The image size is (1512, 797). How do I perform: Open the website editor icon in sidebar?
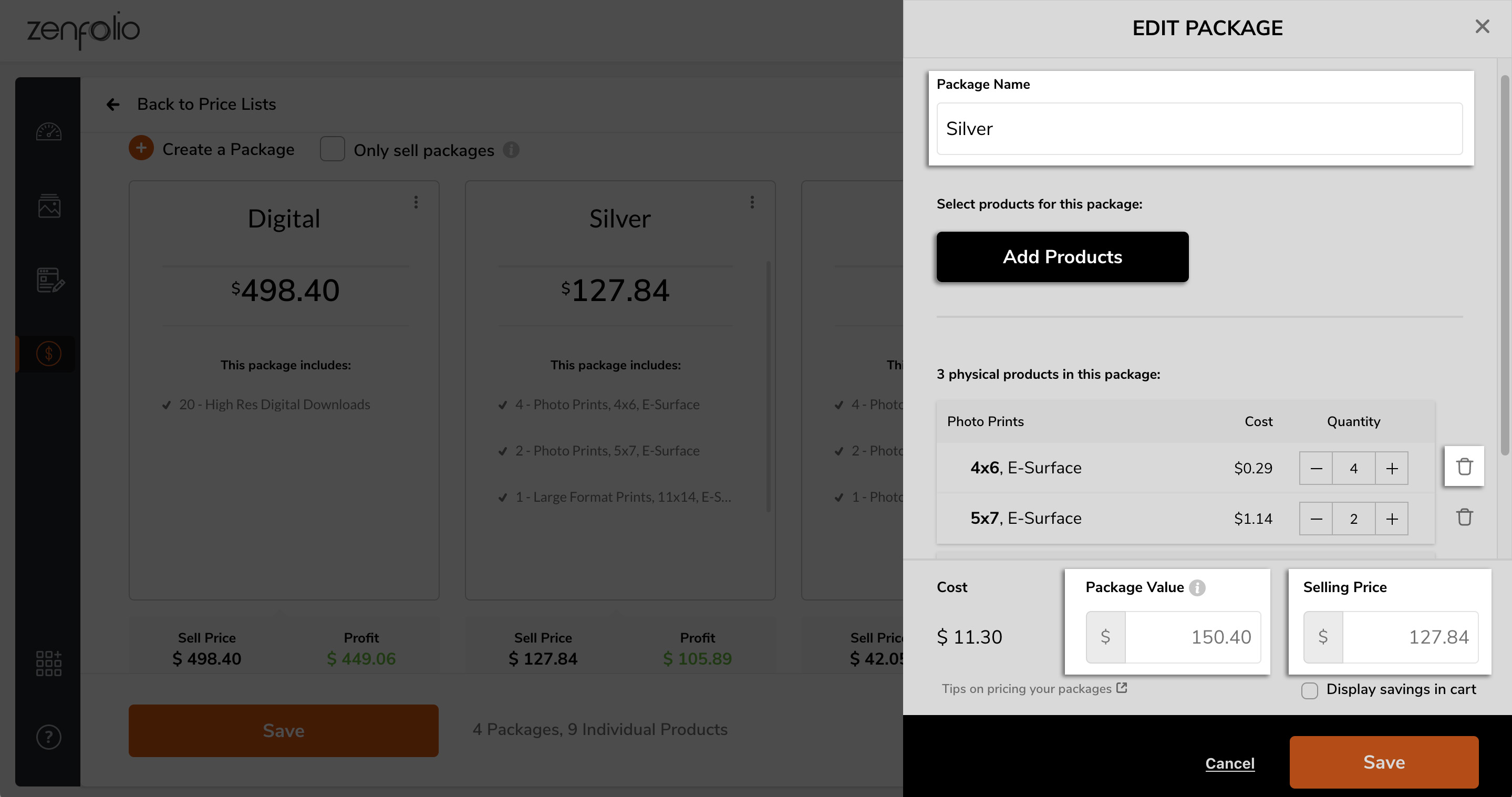click(x=50, y=280)
